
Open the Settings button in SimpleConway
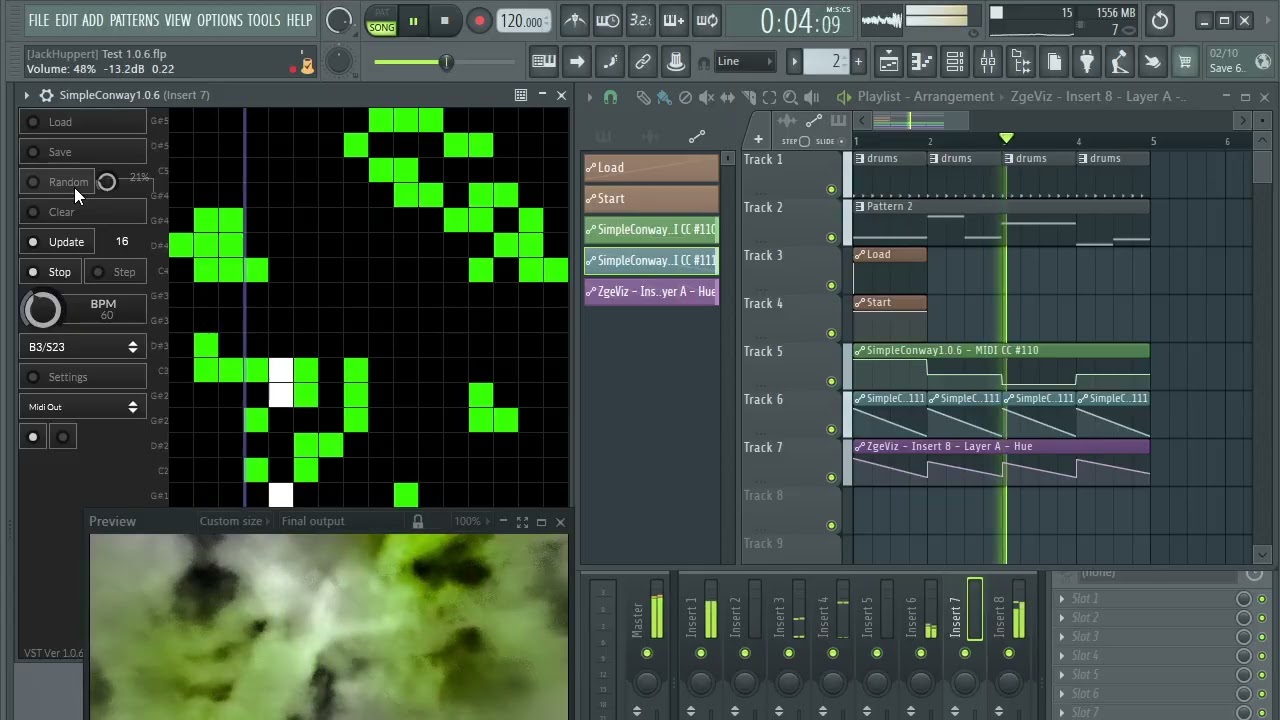[84, 377]
